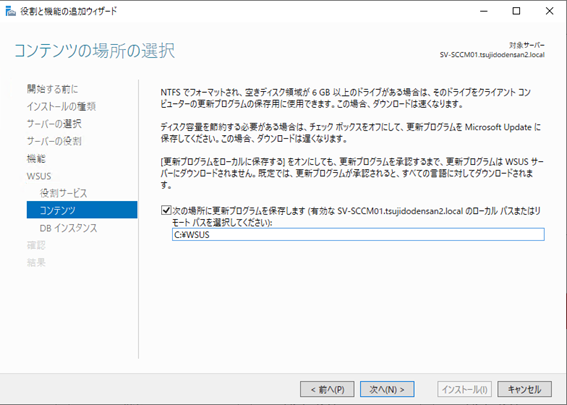This screenshot has height=405, width=567.
Task: Open the サーバーの選択 step
Action: coord(54,124)
